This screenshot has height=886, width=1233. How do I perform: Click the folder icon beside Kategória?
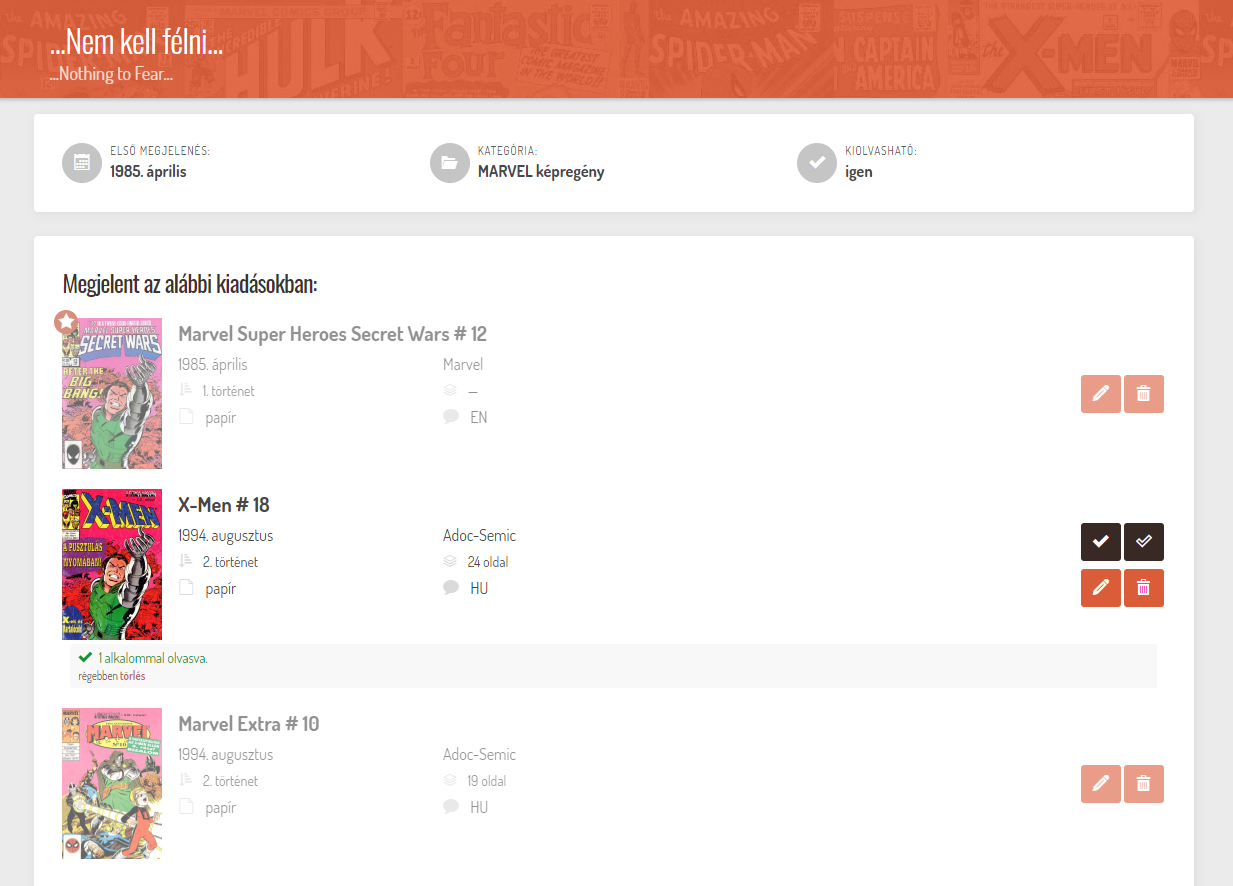[x=450, y=163]
